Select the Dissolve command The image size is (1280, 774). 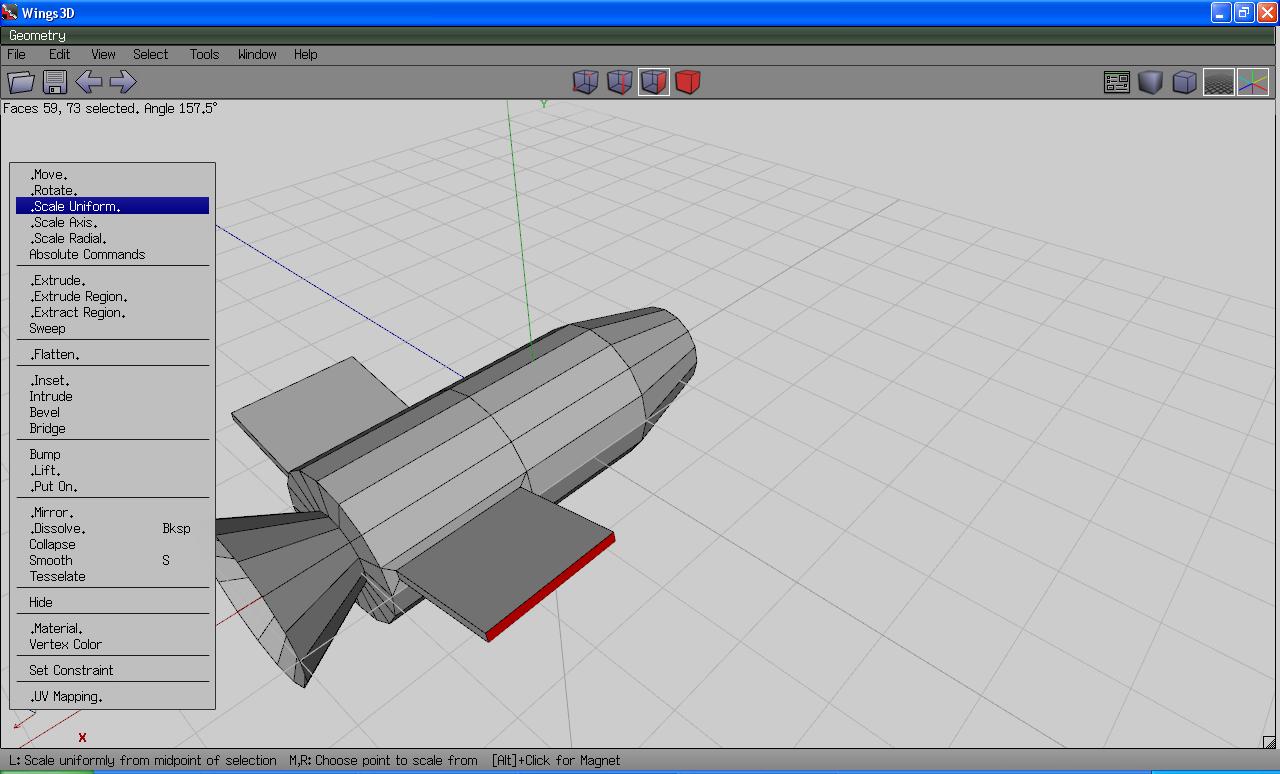(112, 528)
